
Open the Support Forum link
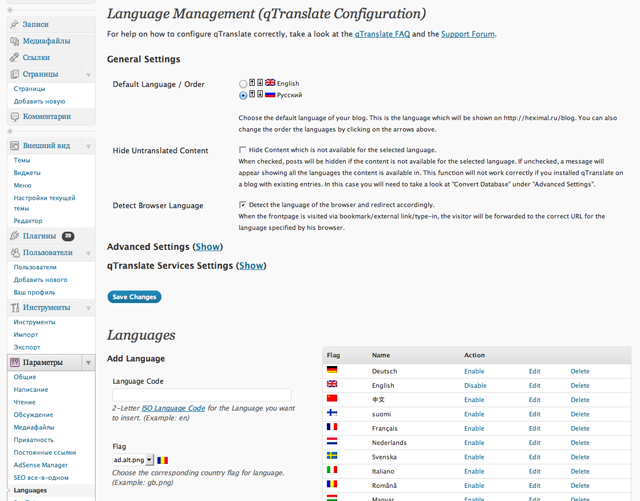point(468,34)
